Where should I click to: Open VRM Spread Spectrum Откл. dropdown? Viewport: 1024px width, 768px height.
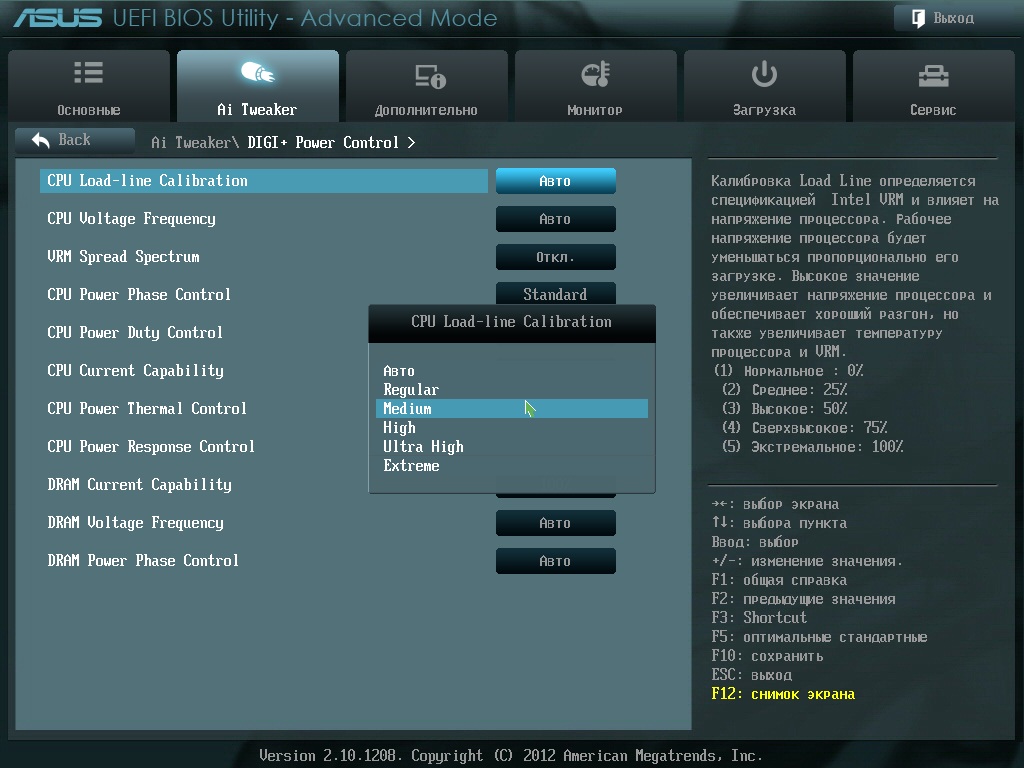pyautogui.click(x=556, y=257)
